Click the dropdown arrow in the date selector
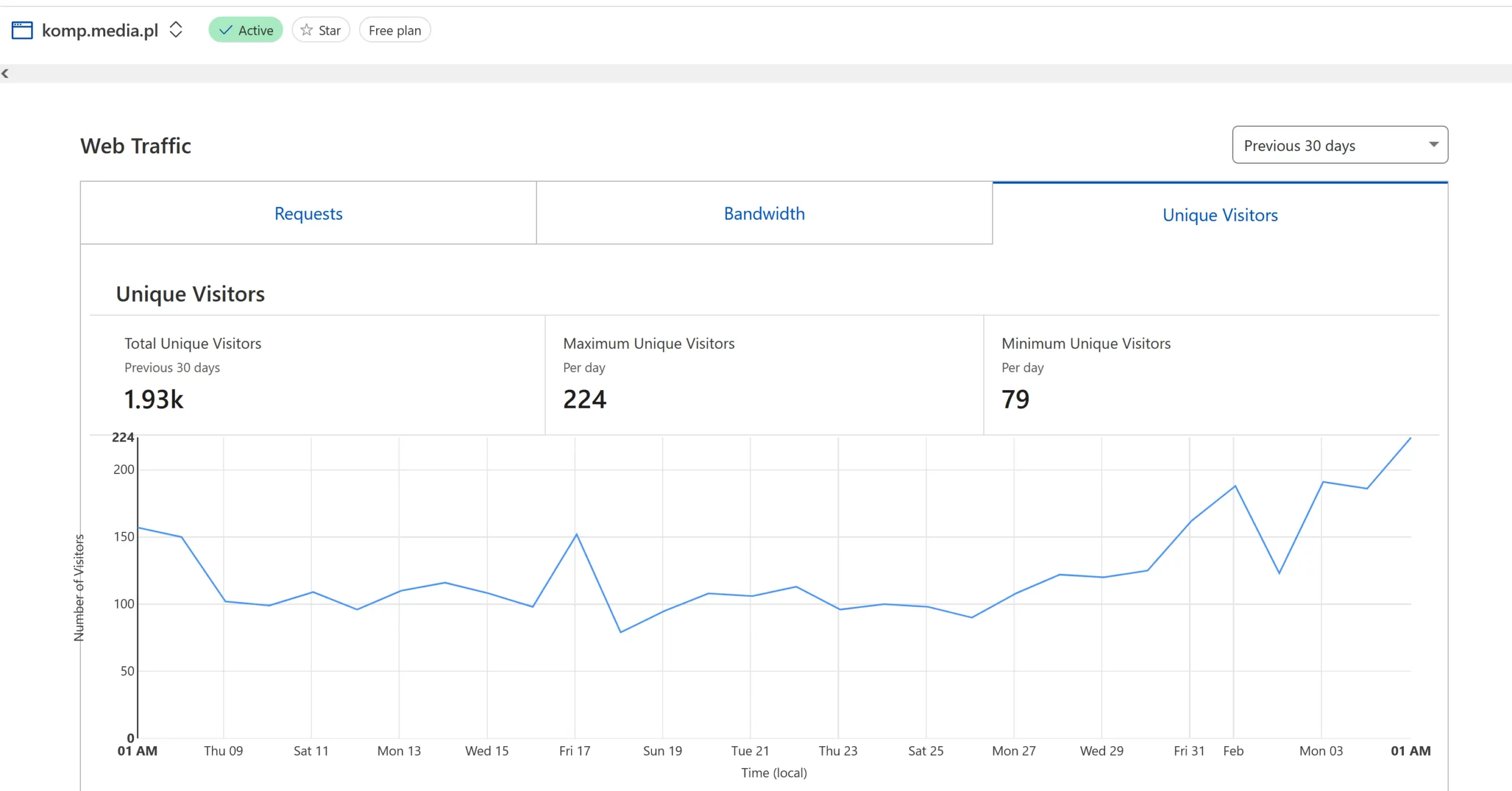 (x=1433, y=145)
